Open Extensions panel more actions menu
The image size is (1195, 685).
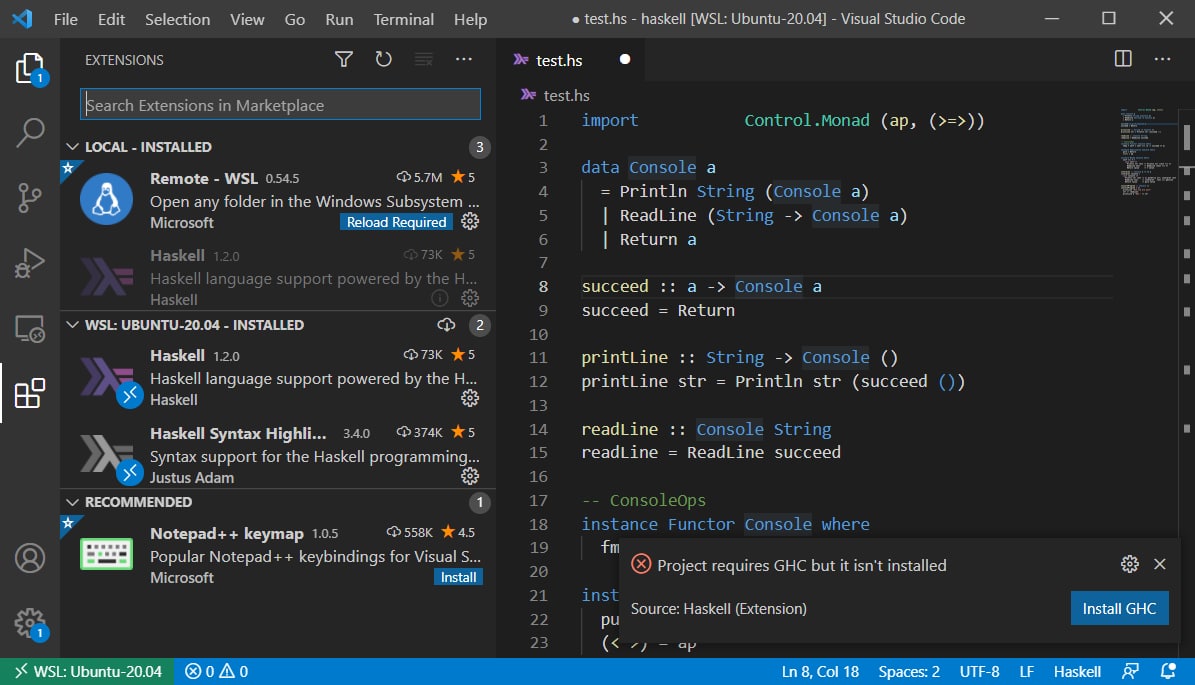click(463, 59)
